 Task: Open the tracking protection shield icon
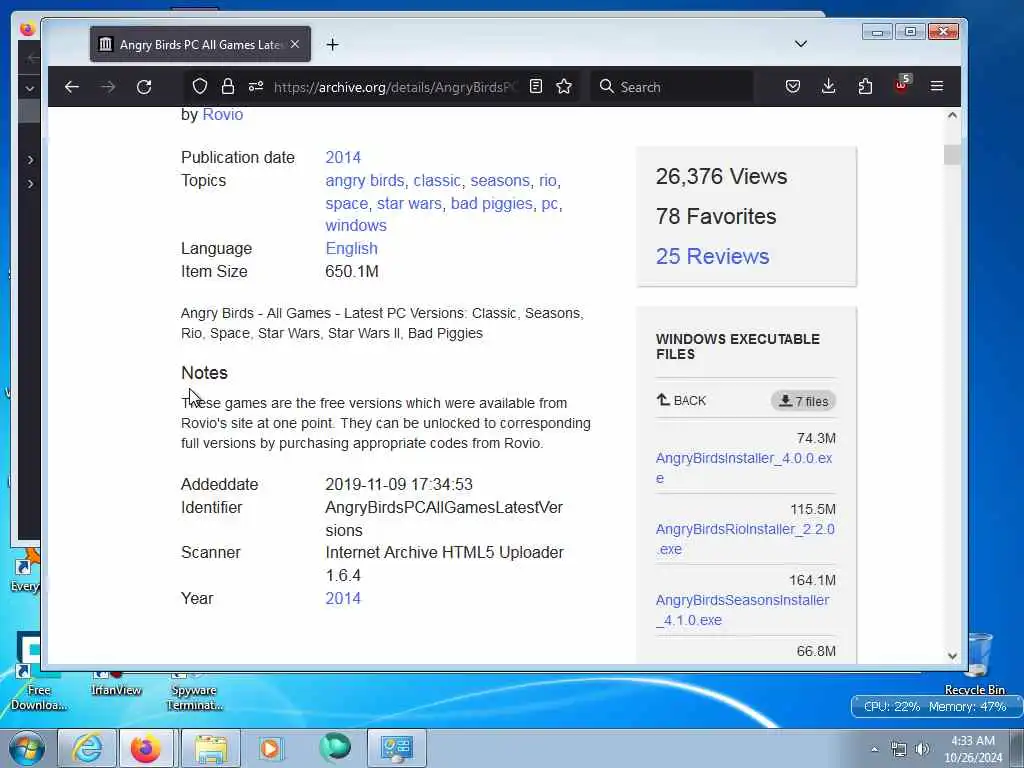point(200,86)
